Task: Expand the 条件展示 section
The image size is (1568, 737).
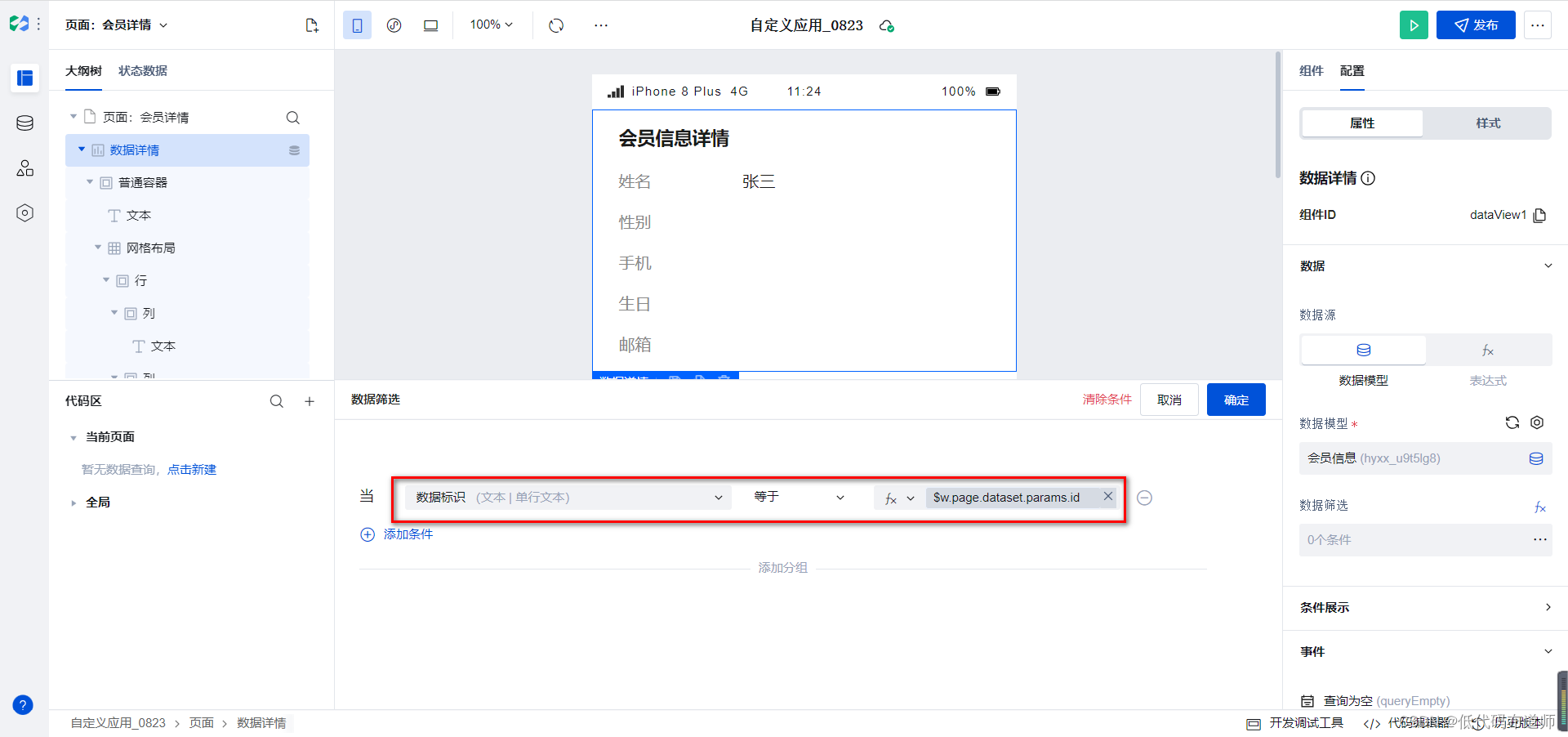Action: click(x=1548, y=607)
